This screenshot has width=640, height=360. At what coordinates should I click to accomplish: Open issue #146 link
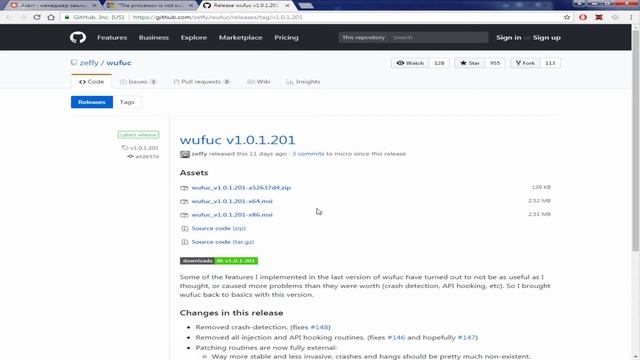pos(396,338)
